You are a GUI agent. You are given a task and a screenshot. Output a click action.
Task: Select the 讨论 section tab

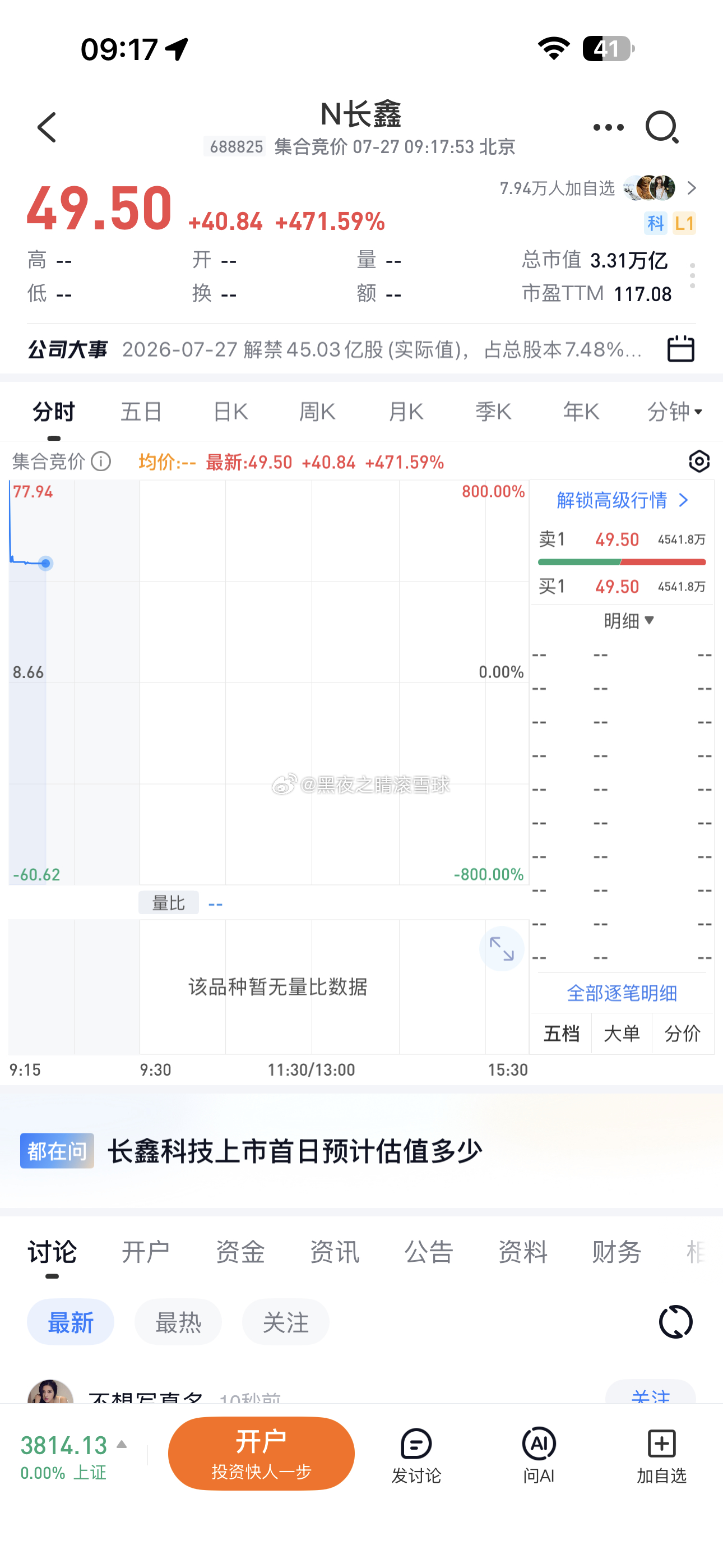click(x=52, y=1253)
